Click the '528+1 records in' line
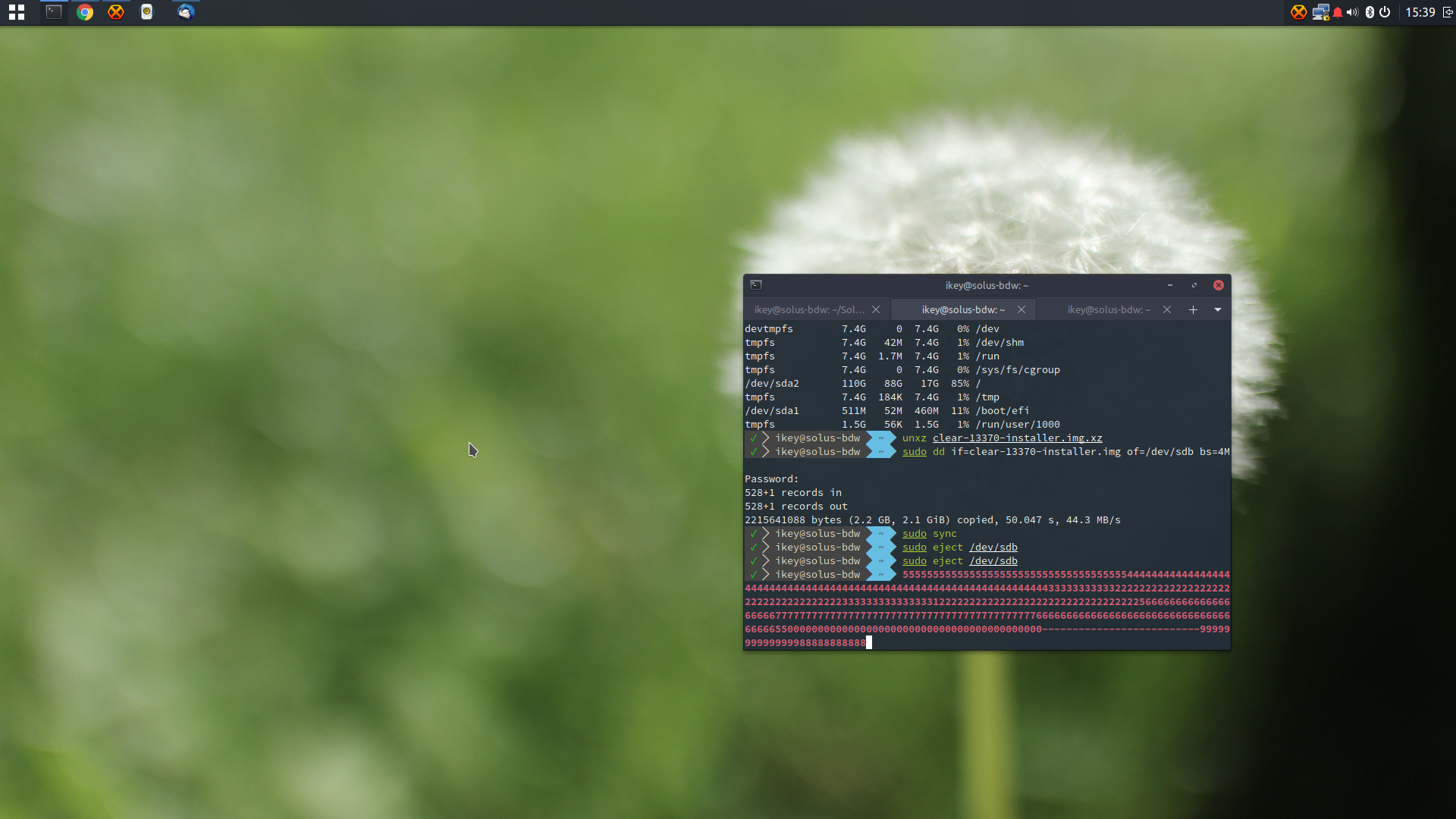The height and width of the screenshot is (819, 1456). coord(793,493)
